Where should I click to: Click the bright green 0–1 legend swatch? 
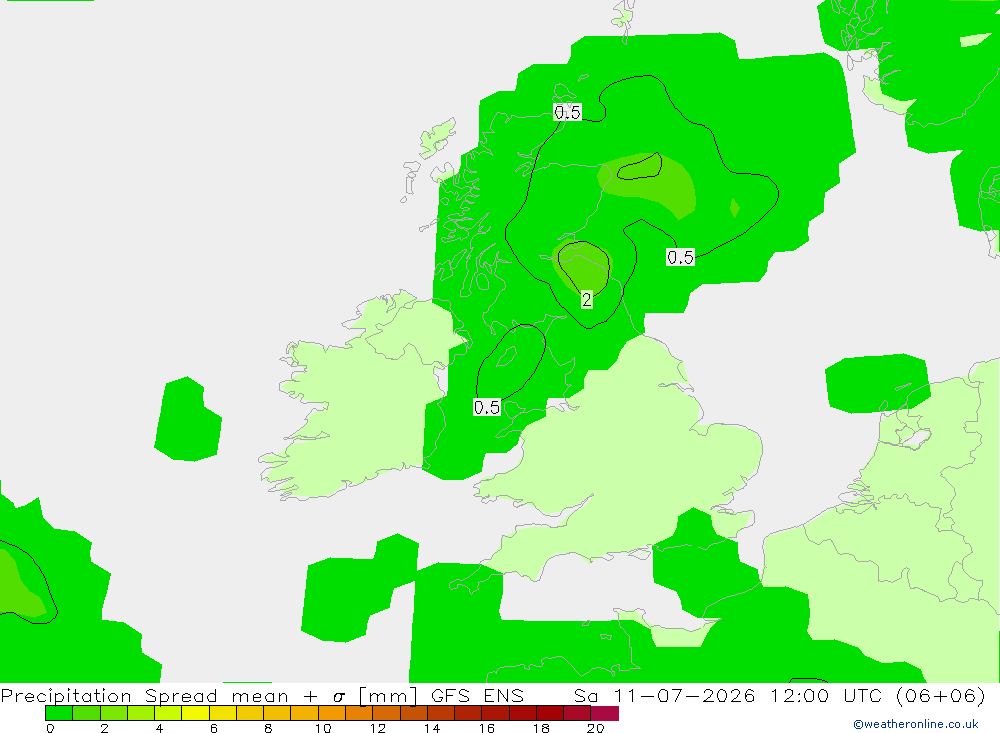click(59, 713)
